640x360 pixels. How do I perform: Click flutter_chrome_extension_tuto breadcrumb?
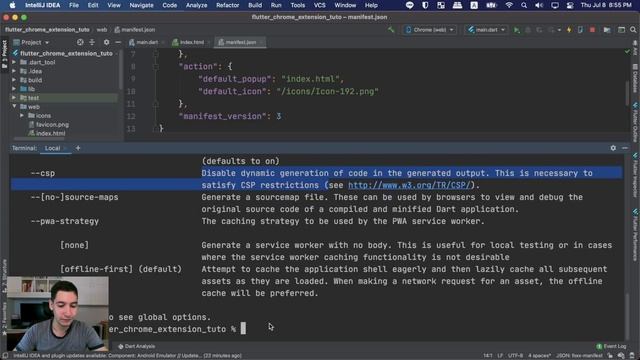tap(47, 29)
